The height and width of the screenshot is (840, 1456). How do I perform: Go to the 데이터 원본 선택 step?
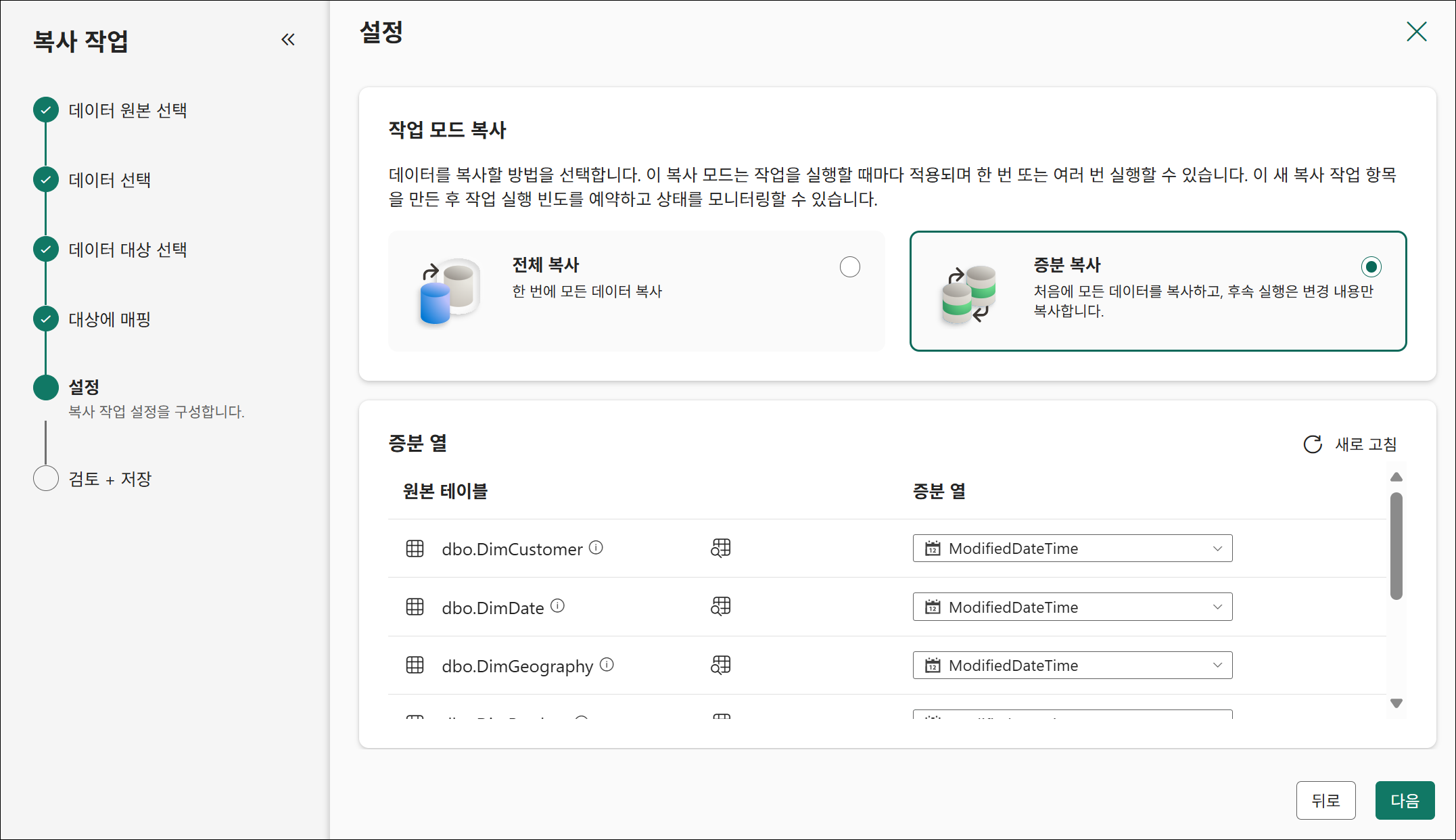127,110
